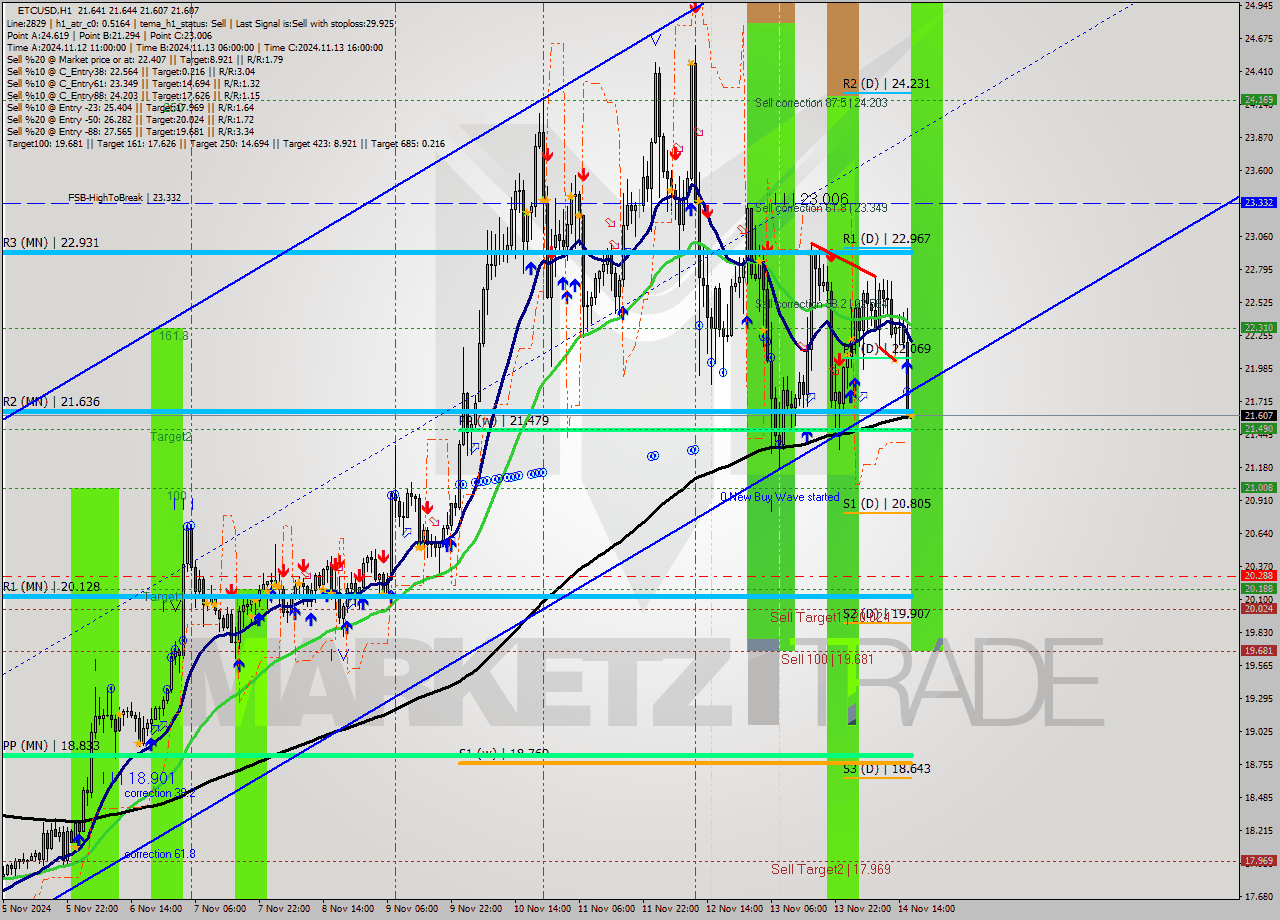Click the 24.945 price scale value
1280x920 pixels.
pos(1258,6)
